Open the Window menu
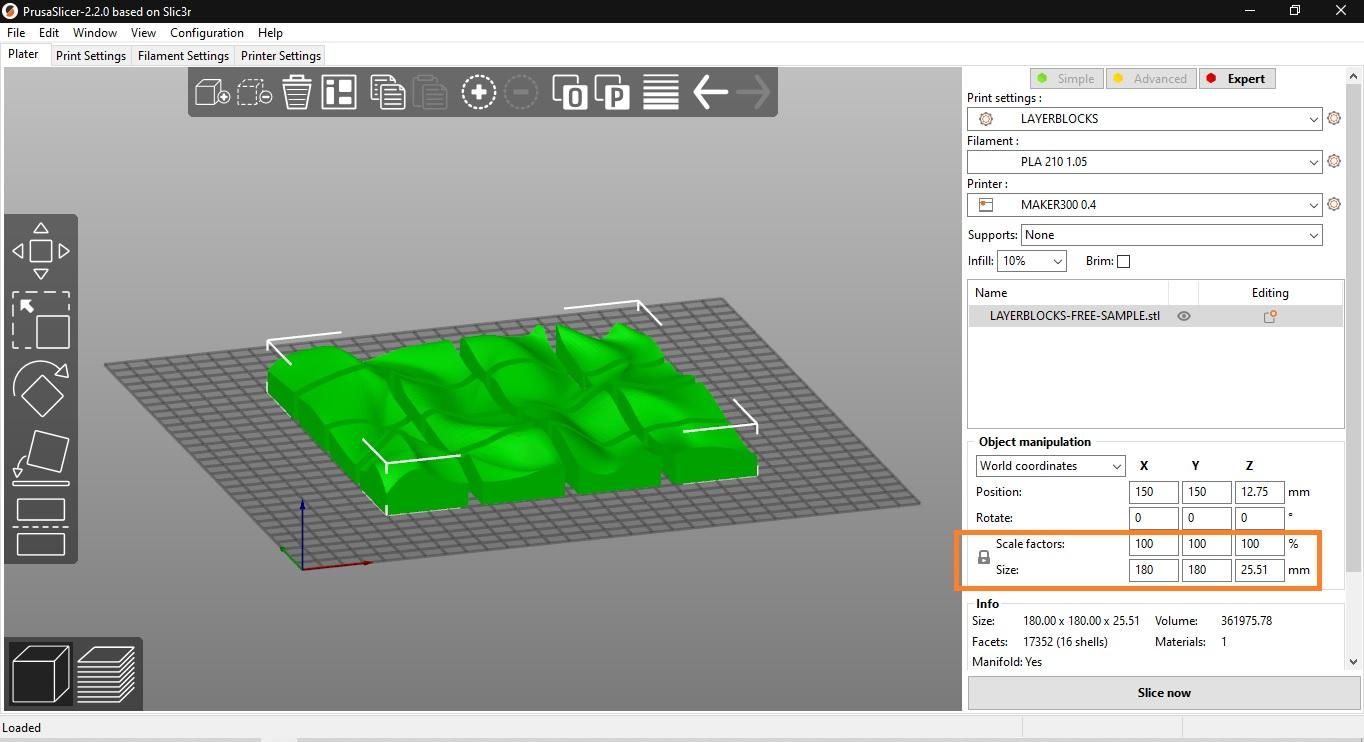The height and width of the screenshot is (742, 1364). [95, 33]
